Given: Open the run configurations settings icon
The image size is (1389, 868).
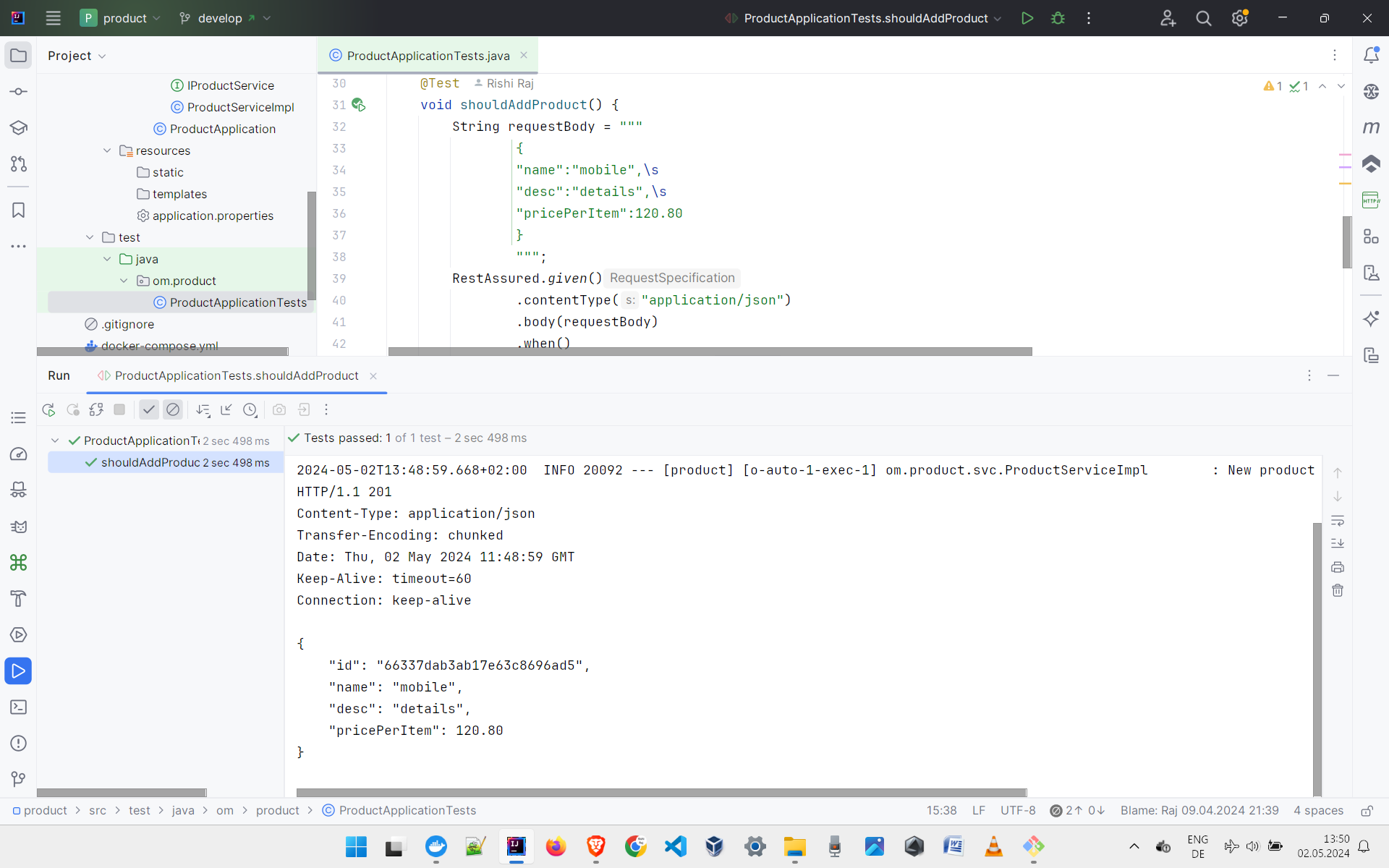Looking at the screenshot, I should coord(1089,18).
